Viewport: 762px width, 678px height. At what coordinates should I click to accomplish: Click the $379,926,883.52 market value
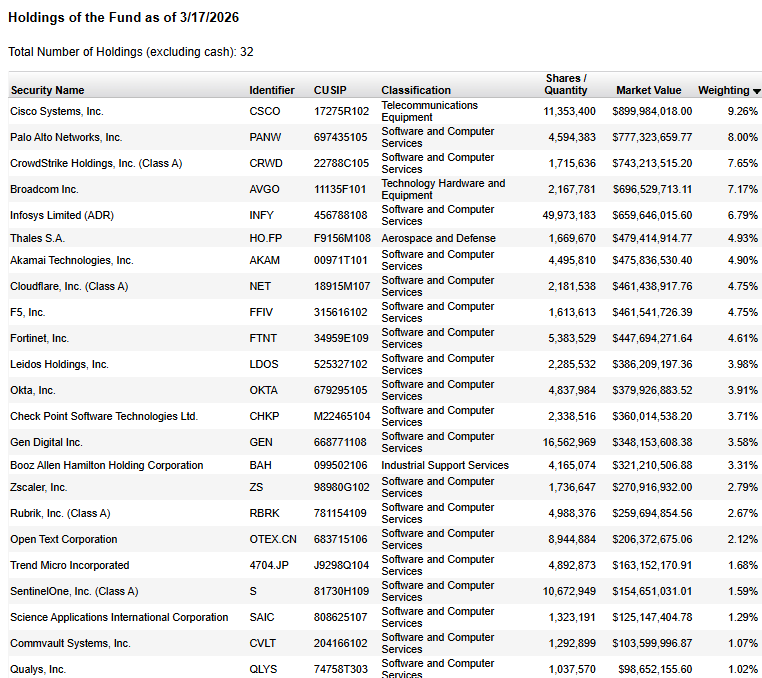[x=652, y=391]
